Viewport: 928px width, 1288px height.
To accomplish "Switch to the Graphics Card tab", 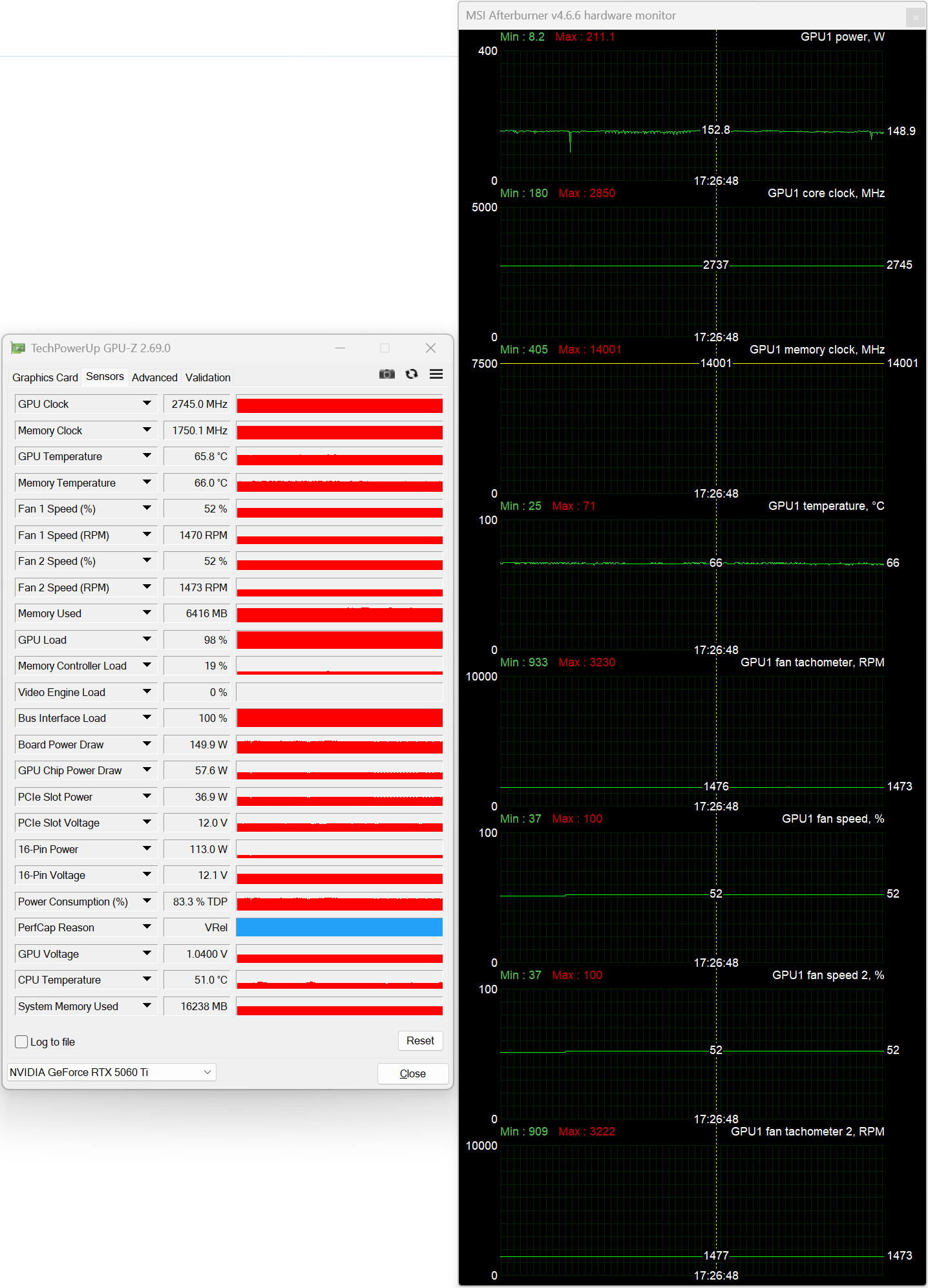I will [45, 377].
